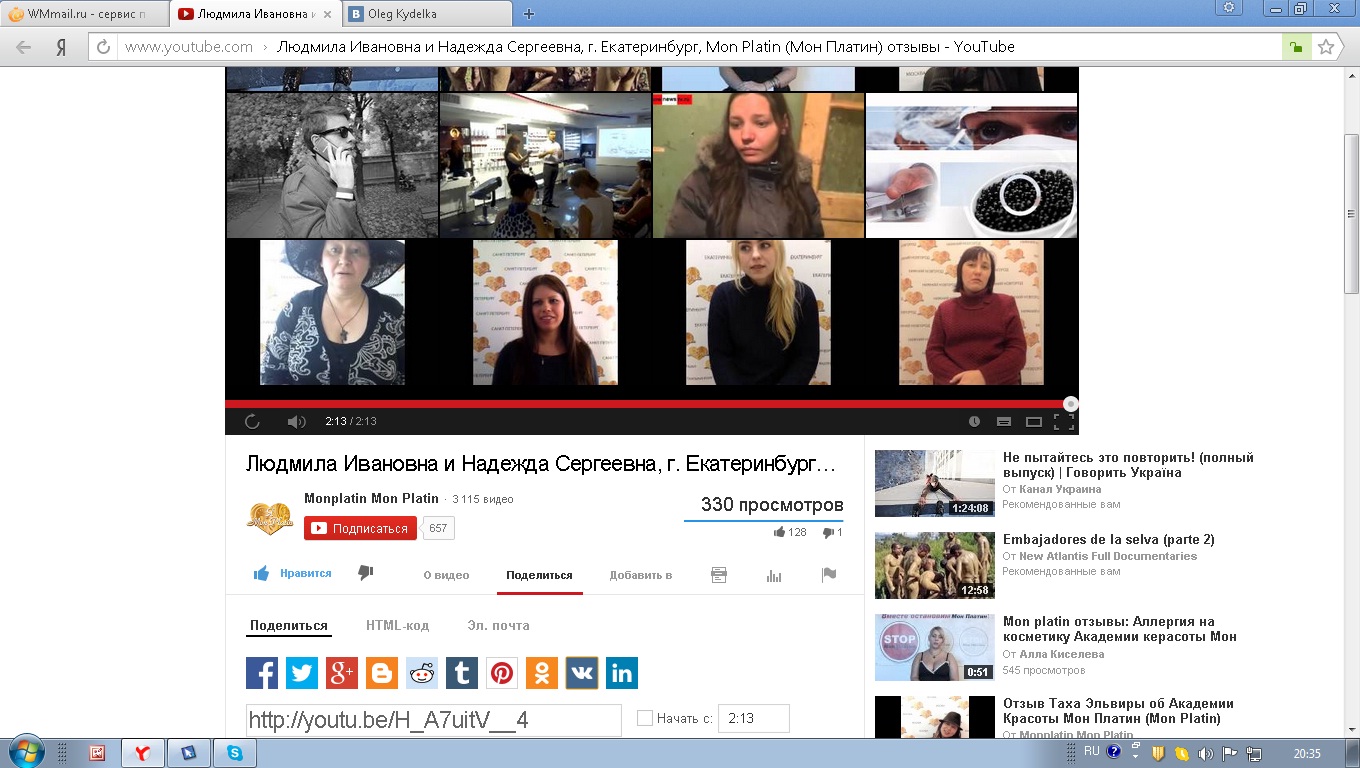1360x768 pixels.
Task: Toggle fullscreen video mode
Action: click(1063, 422)
